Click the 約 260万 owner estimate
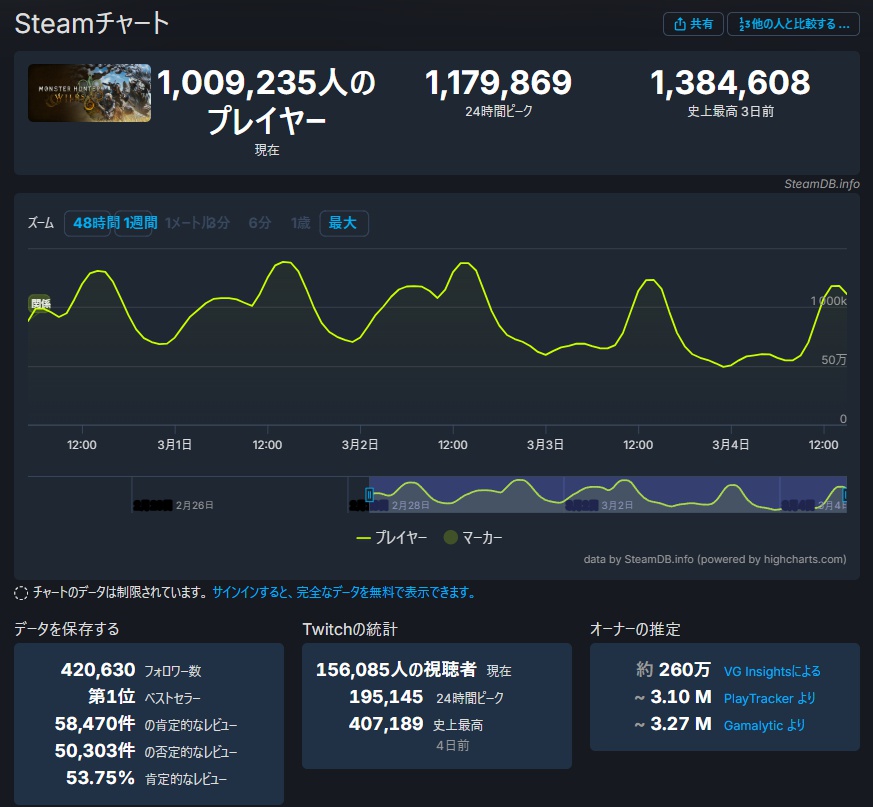The height and width of the screenshot is (807, 873). [x=673, y=669]
